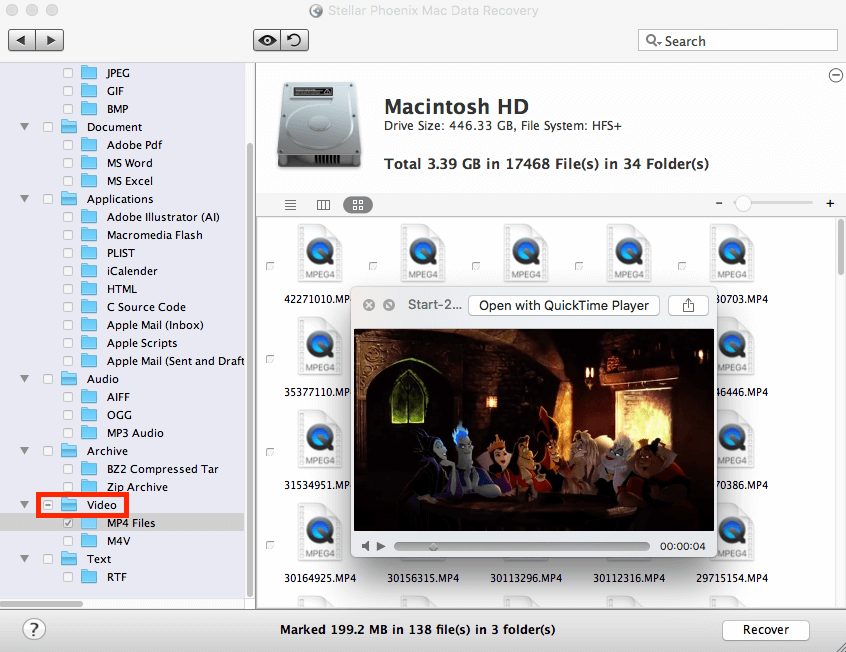This screenshot has height=652, width=846.
Task: Collapse the Document tree group
Action: [x=24, y=127]
